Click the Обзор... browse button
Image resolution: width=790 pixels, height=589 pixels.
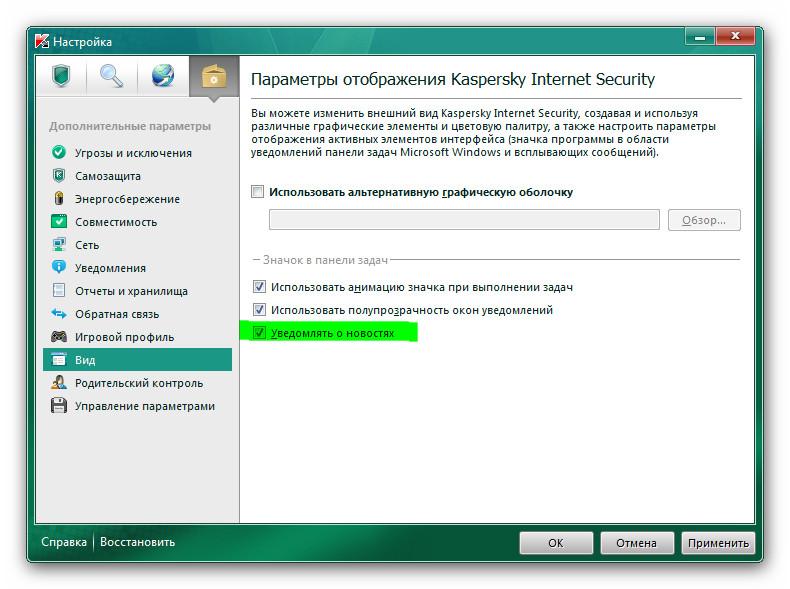pyautogui.click(x=704, y=220)
